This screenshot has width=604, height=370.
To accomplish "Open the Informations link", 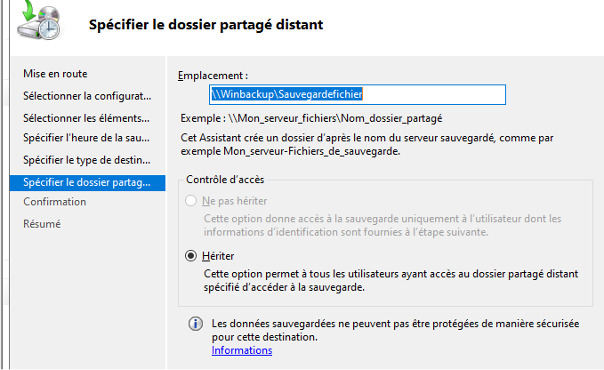I will [242, 350].
